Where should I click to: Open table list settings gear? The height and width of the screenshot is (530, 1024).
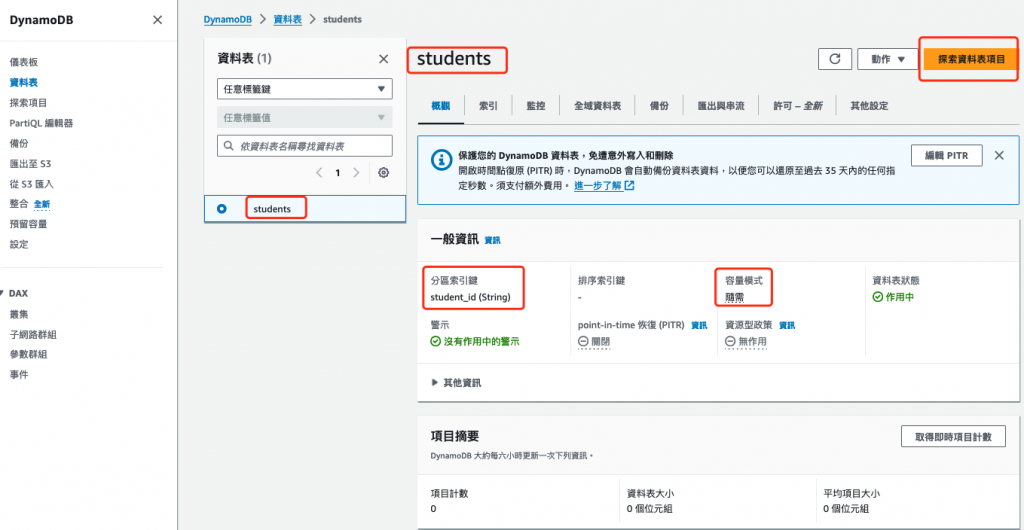[383, 173]
